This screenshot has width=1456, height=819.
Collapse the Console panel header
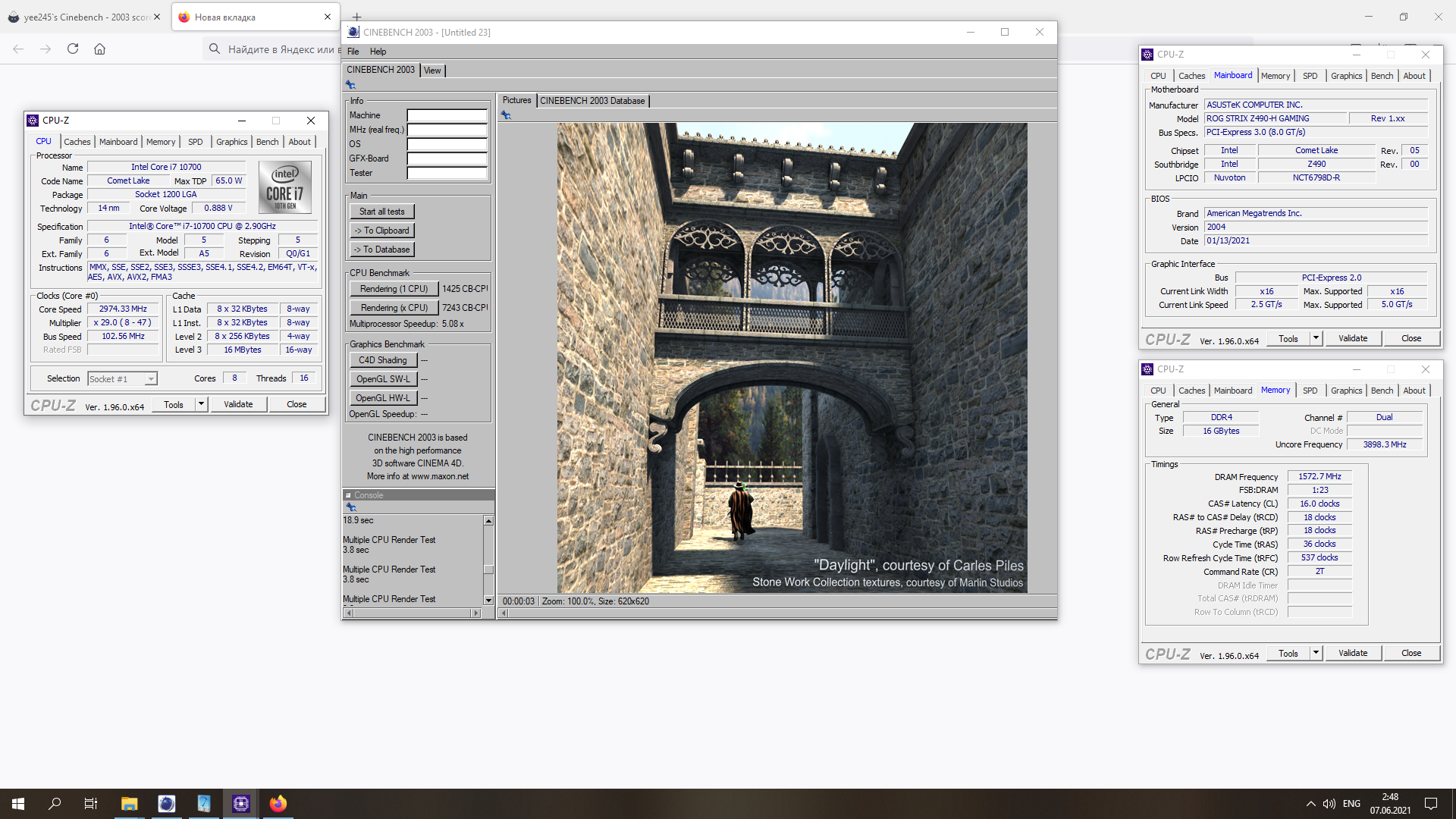(x=348, y=495)
